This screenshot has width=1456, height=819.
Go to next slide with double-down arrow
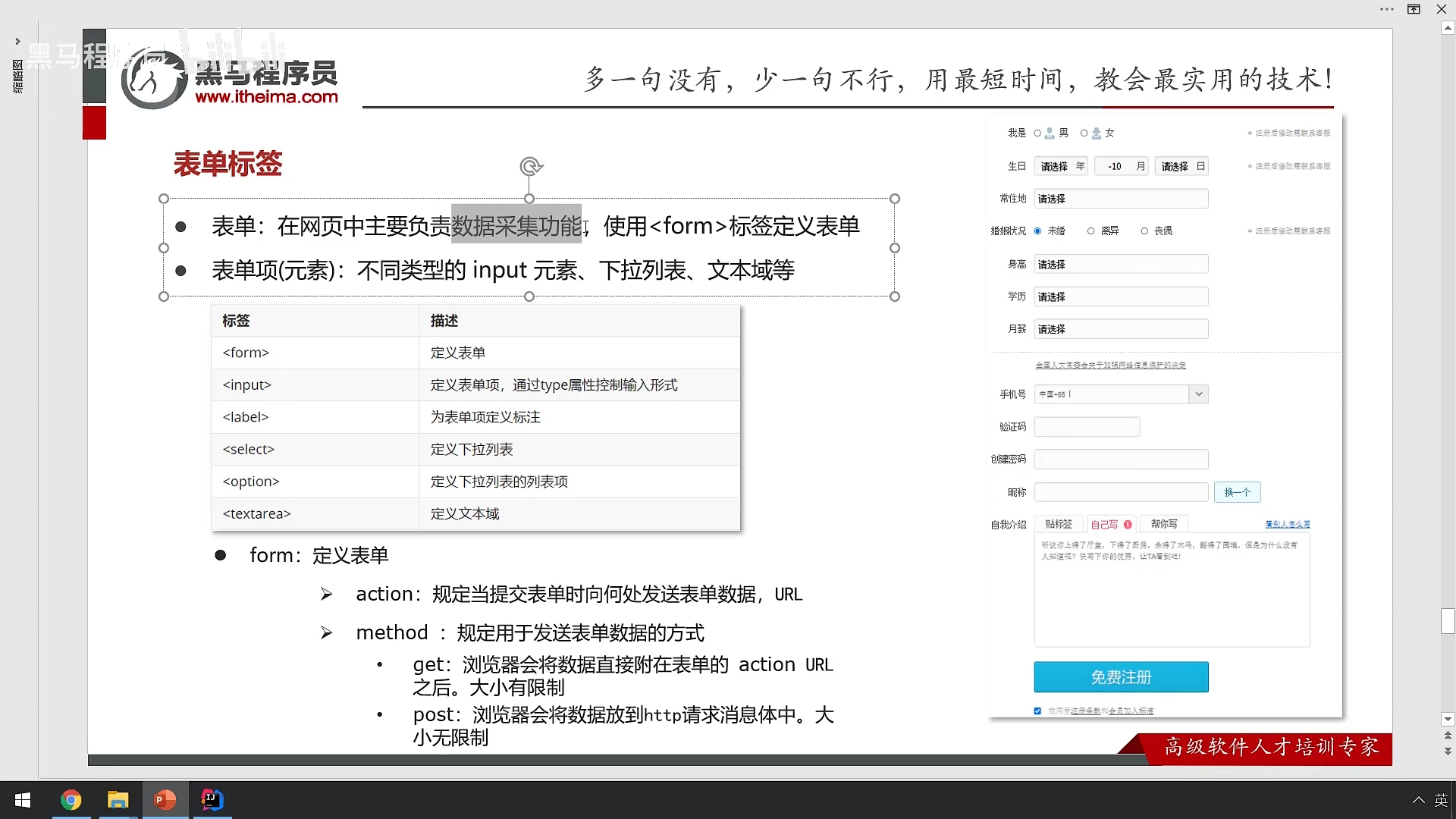(1448, 752)
